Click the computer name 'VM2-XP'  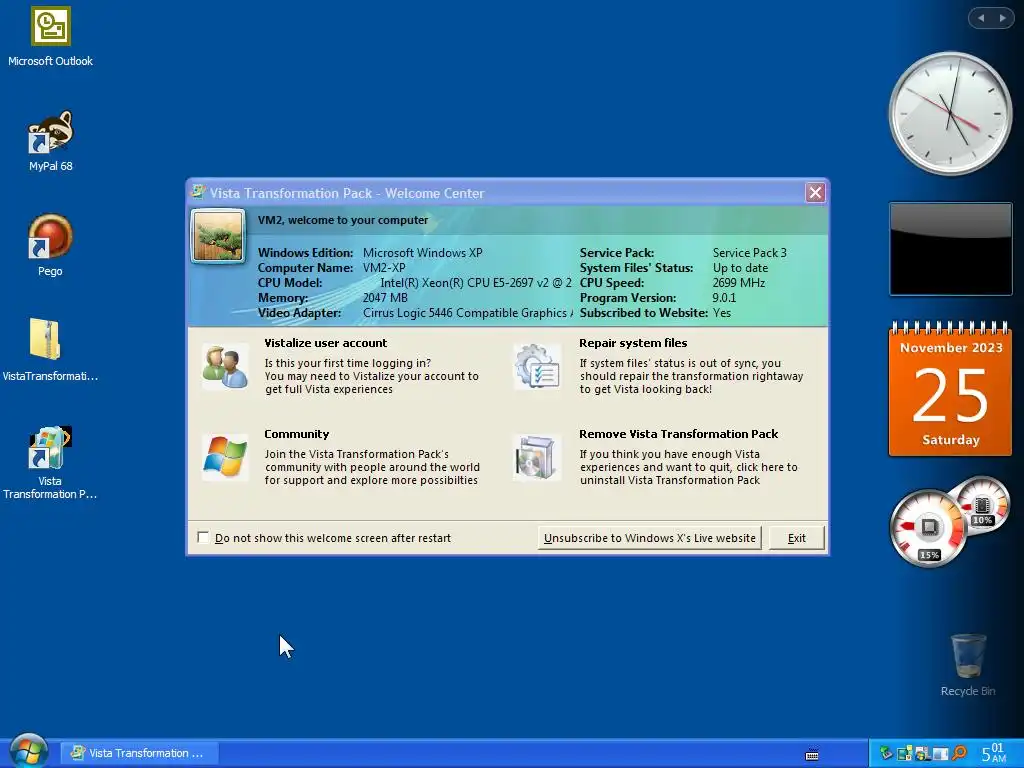384,268
